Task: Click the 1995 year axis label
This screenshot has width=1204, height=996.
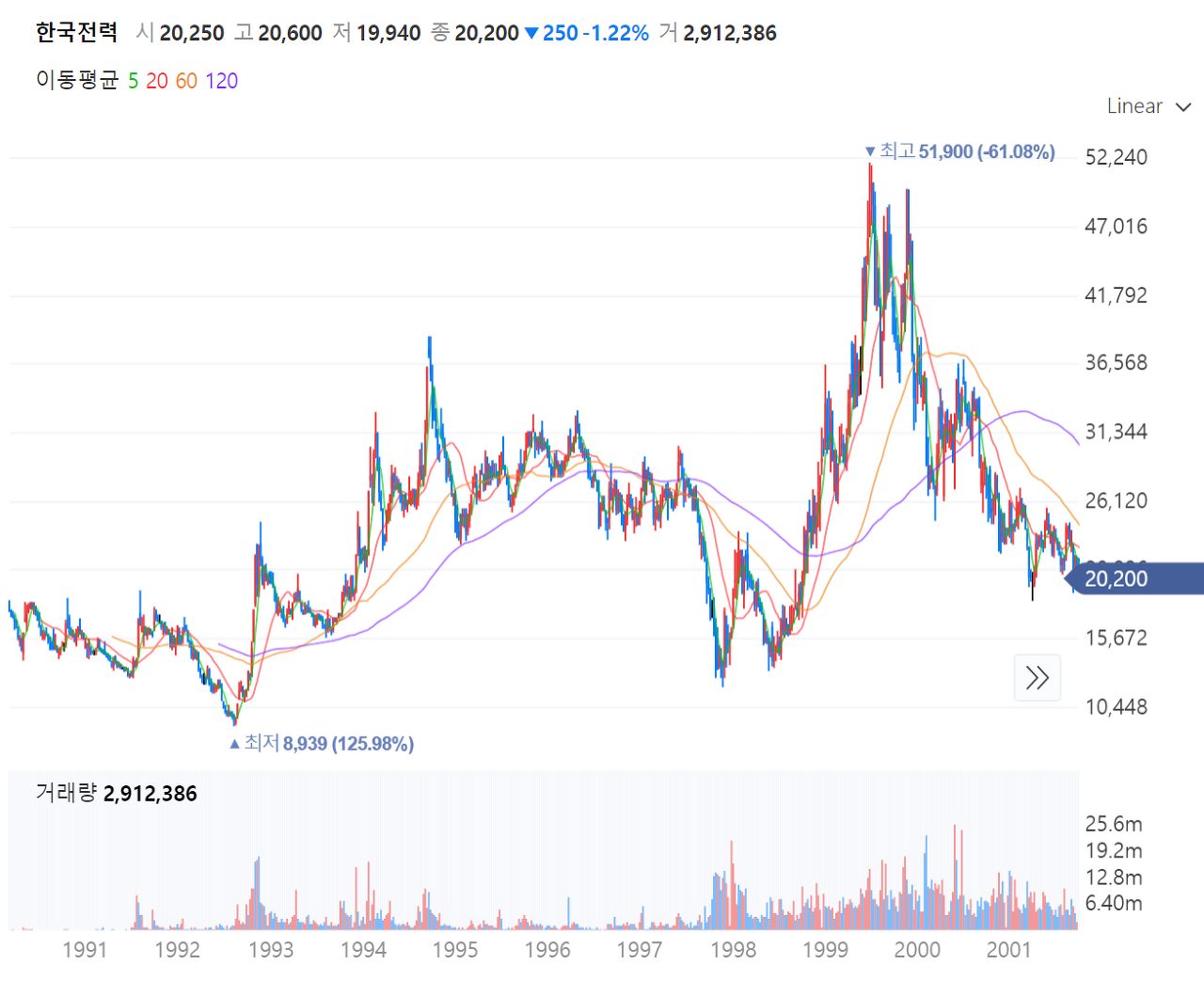Action: pos(455,950)
